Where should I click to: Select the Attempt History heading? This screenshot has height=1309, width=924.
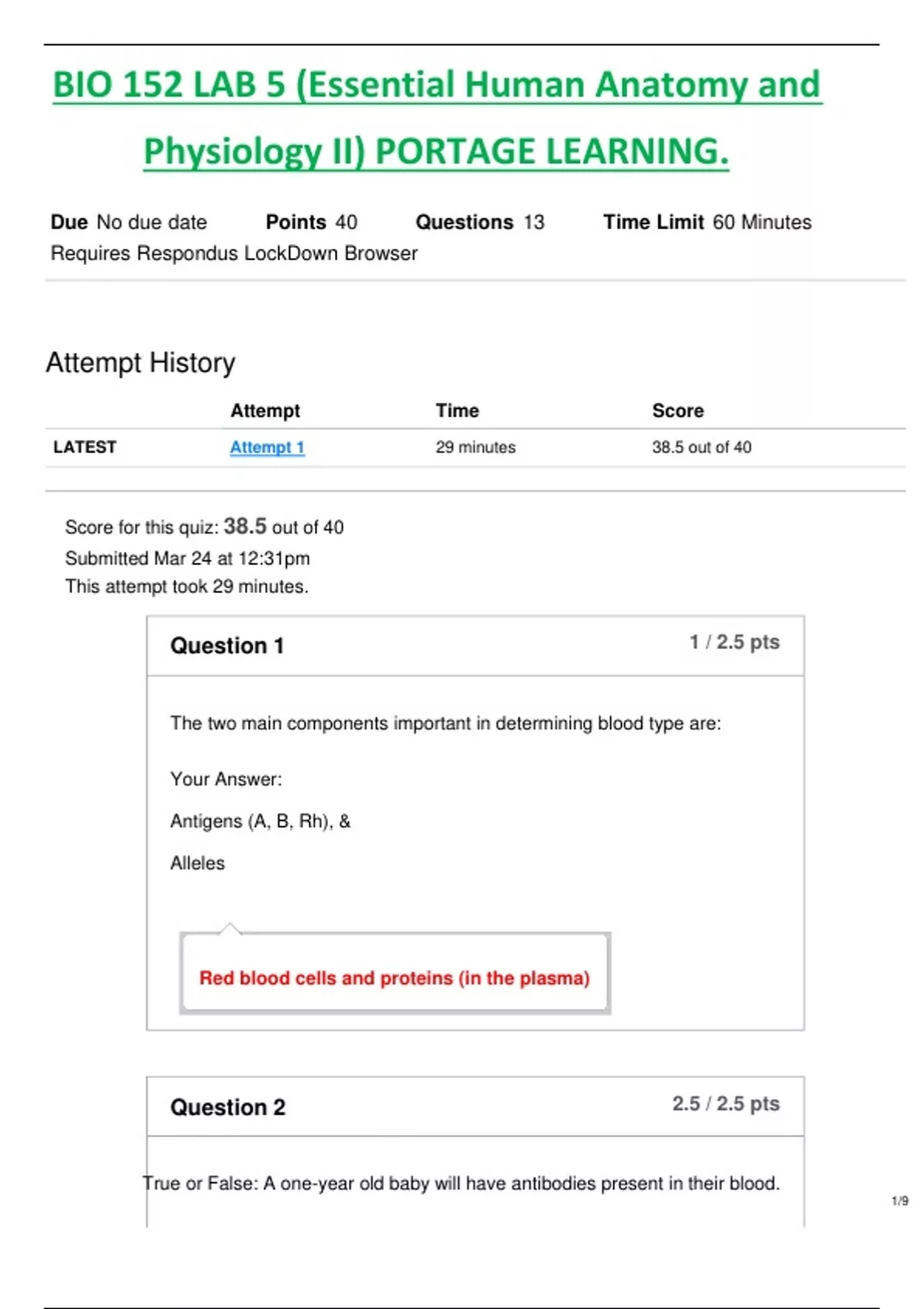pyautogui.click(x=140, y=363)
